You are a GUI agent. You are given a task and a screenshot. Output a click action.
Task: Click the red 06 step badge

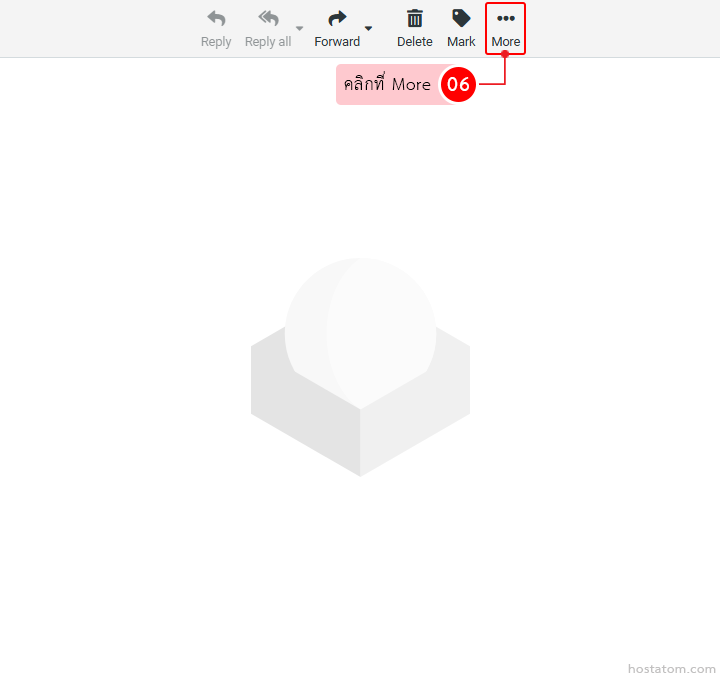point(458,85)
